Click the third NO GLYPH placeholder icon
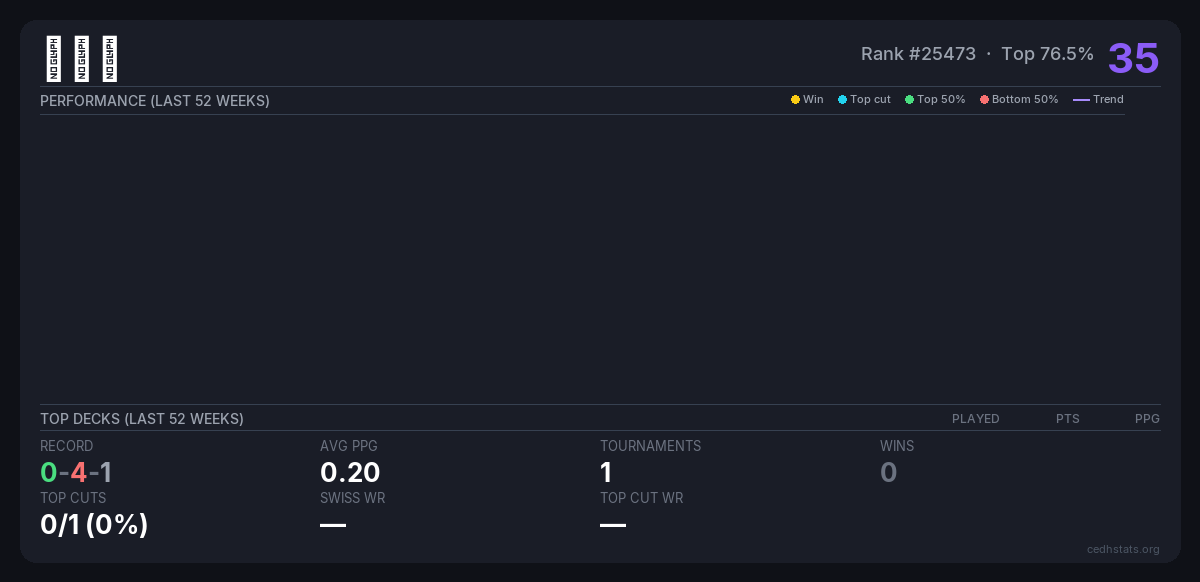The height and width of the screenshot is (582, 1200). (x=110, y=59)
